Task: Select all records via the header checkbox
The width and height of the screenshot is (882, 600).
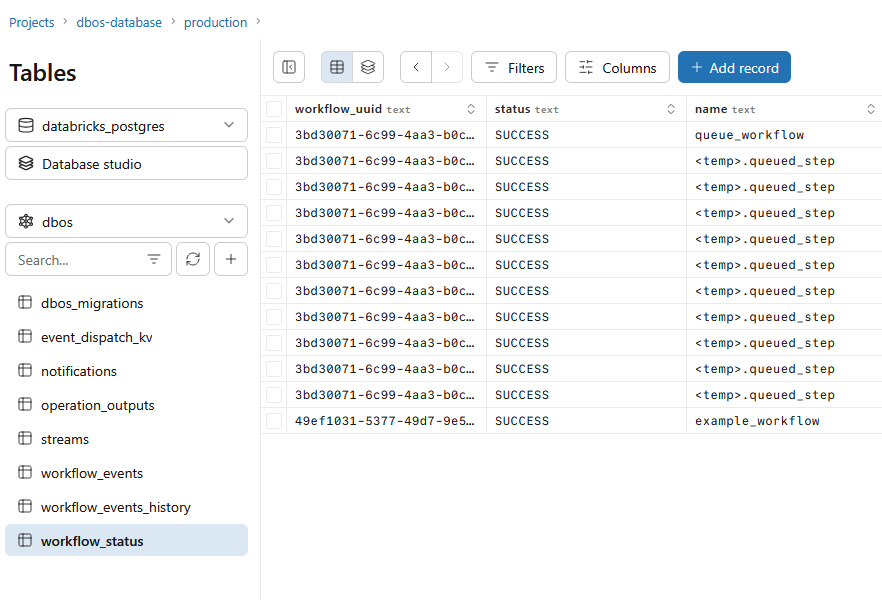Action: [274, 109]
